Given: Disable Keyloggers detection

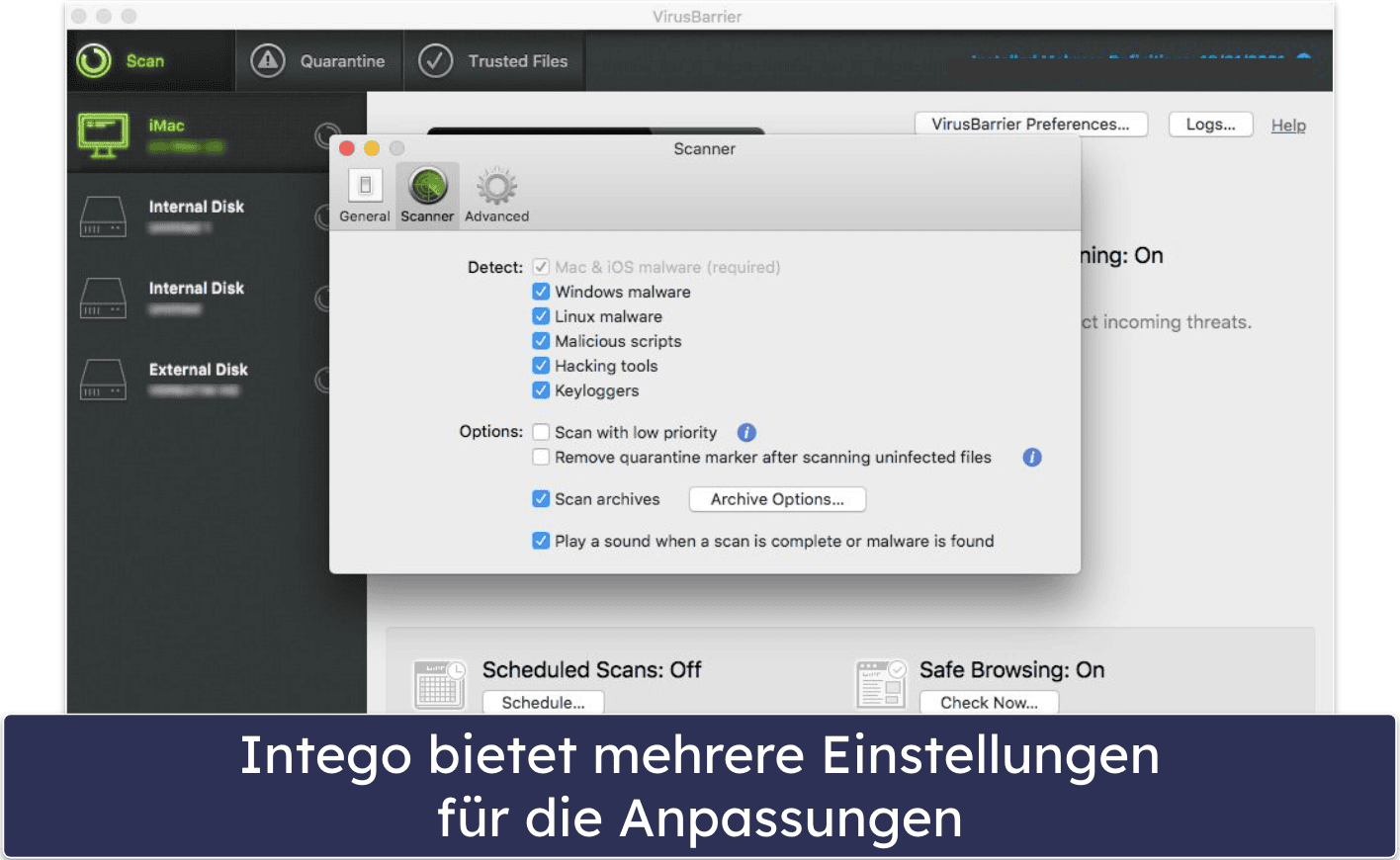Looking at the screenshot, I should tap(541, 390).
